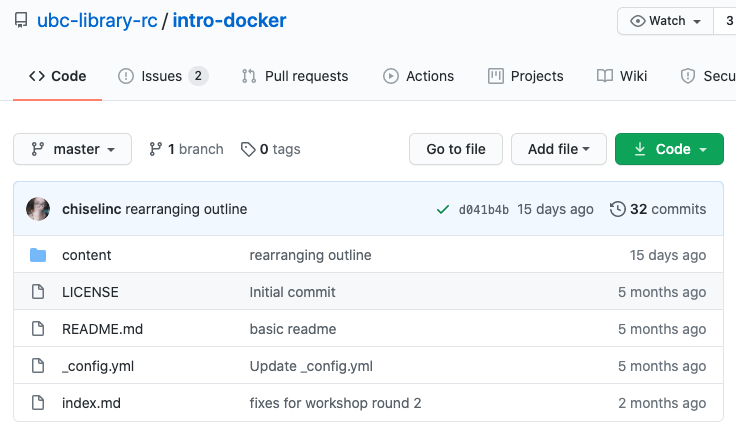
Task: Open the LICENSE file
Action: 90,292
